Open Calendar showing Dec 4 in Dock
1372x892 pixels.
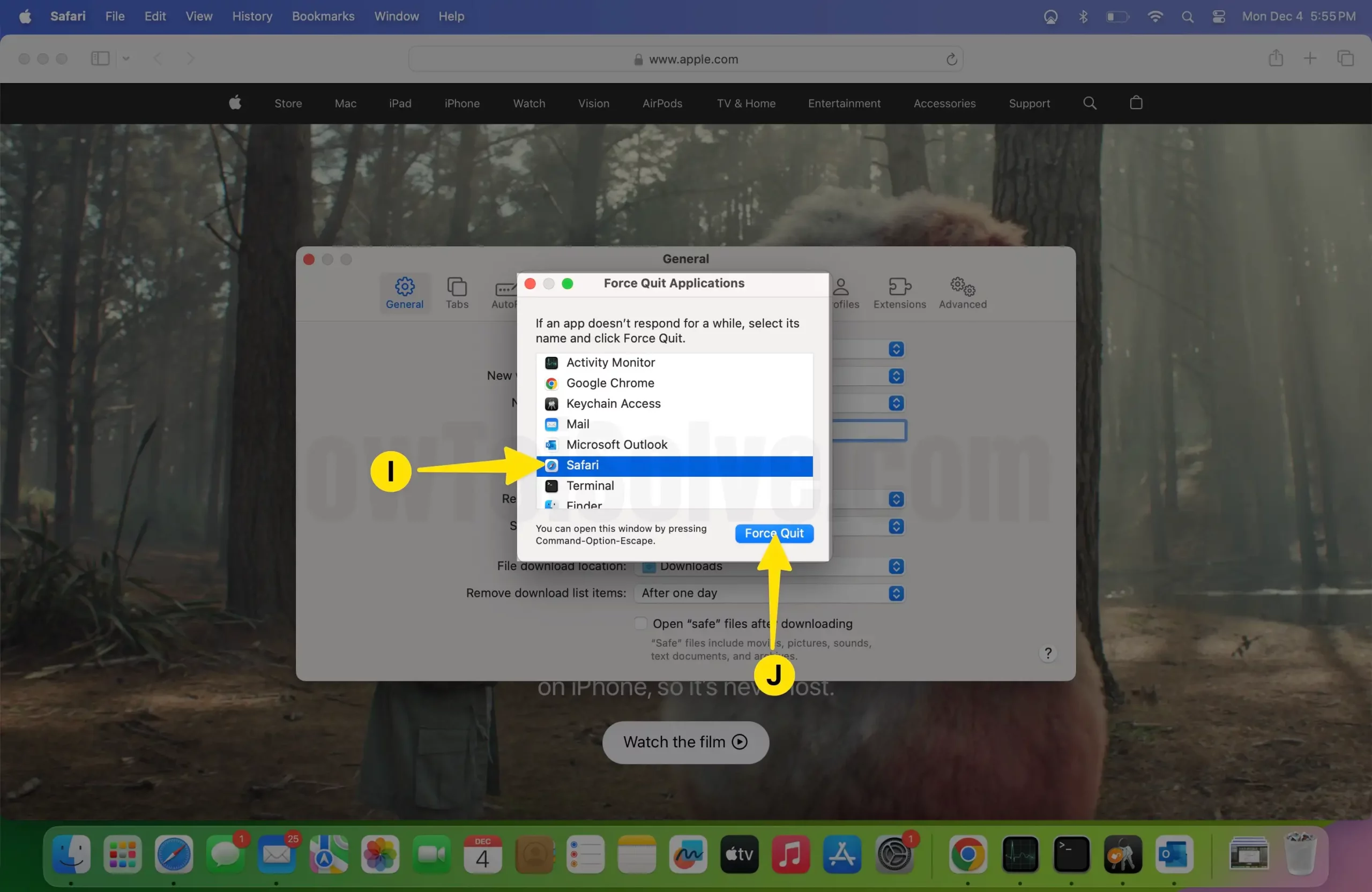pyautogui.click(x=482, y=853)
